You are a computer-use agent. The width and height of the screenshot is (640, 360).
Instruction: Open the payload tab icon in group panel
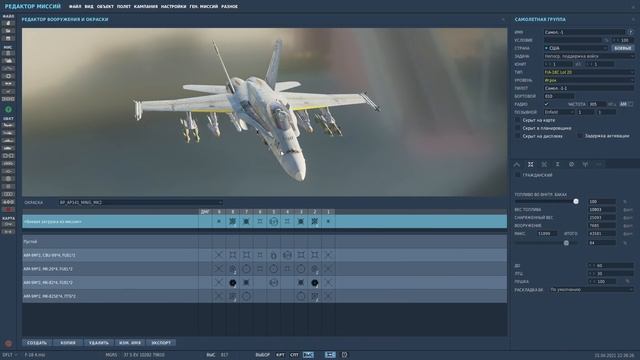pos(531,164)
